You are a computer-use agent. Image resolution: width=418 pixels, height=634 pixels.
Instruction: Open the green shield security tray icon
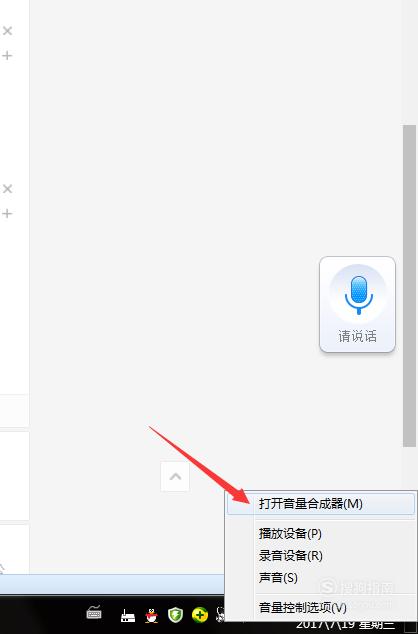tap(175, 615)
